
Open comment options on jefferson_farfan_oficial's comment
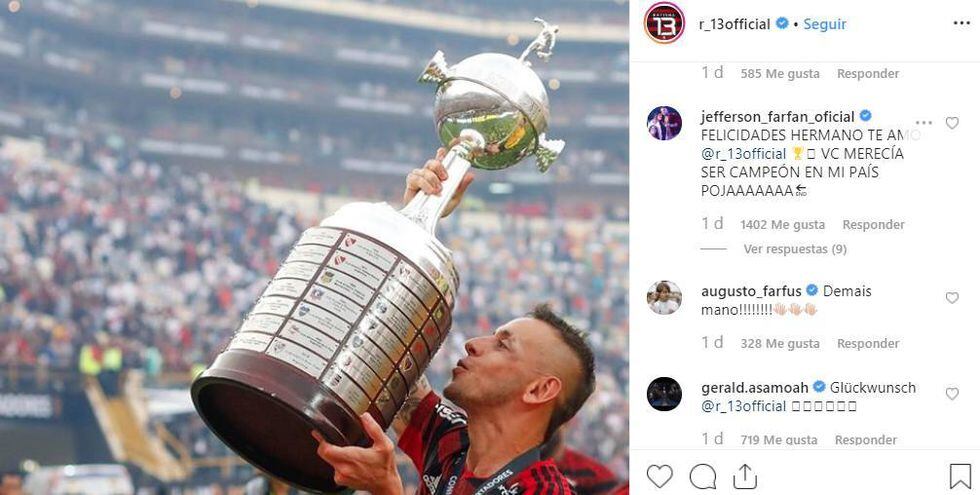[x=923, y=123]
